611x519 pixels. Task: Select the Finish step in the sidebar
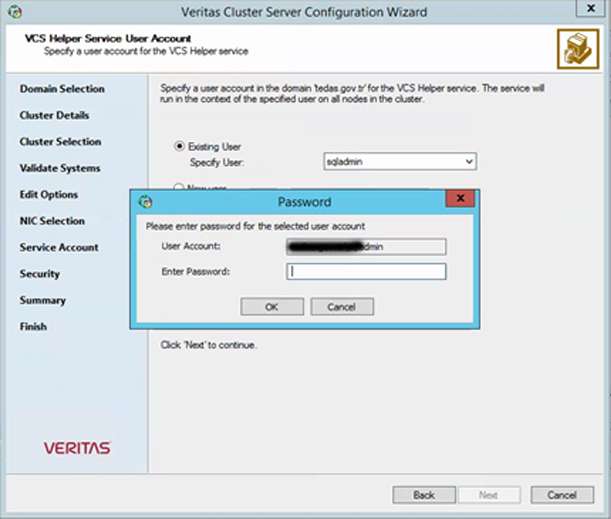[33, 327]
